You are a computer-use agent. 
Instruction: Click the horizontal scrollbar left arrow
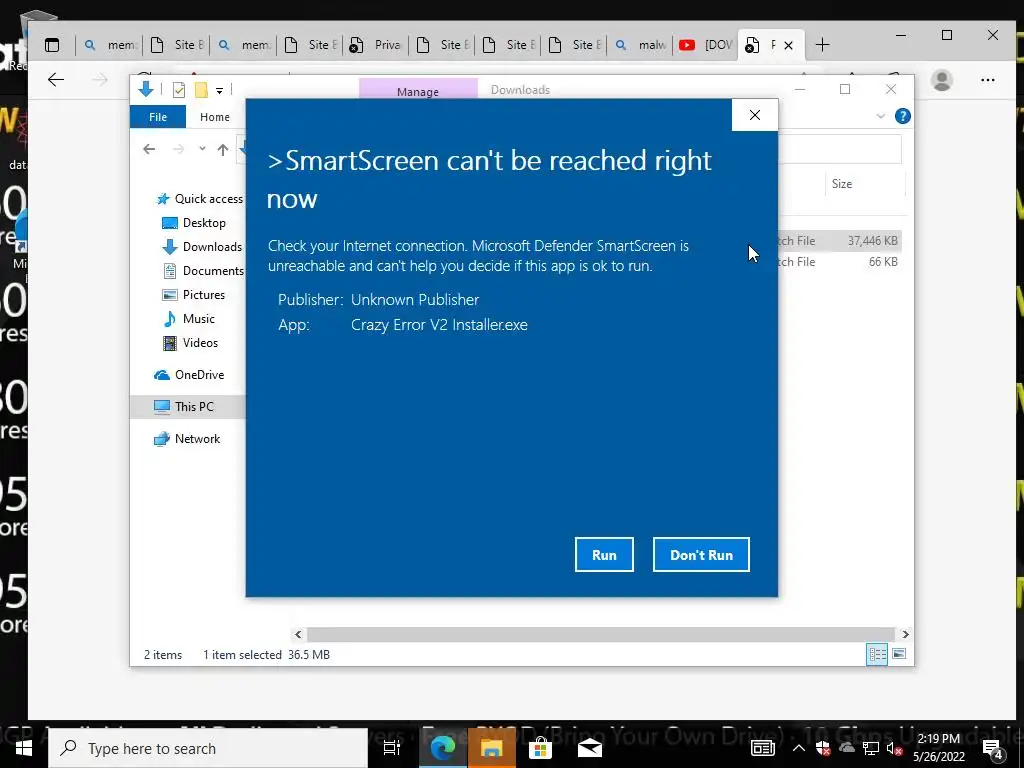pos(298,634)
